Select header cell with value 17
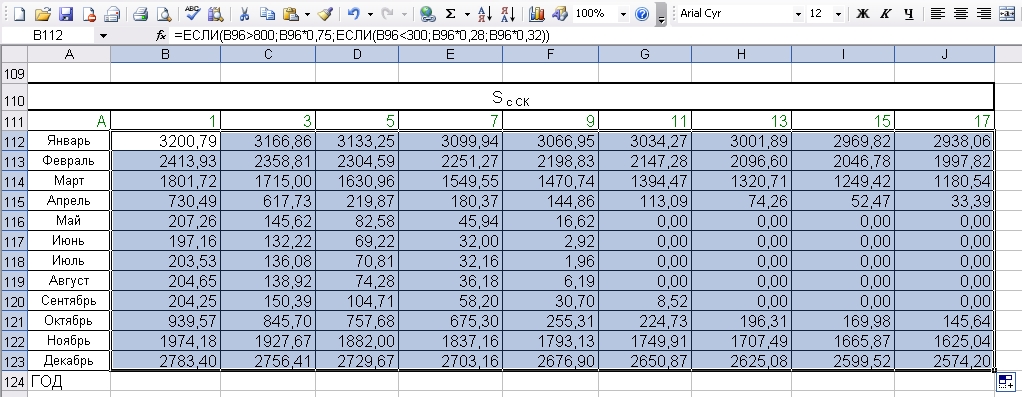 [x=944, y=121]
